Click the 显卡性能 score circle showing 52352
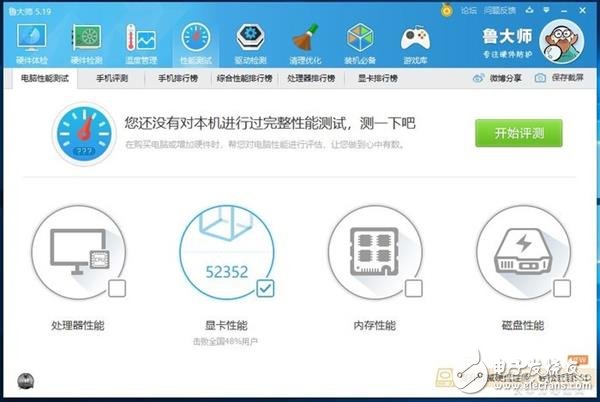This screenshot has height=402, width=600. 227,252
